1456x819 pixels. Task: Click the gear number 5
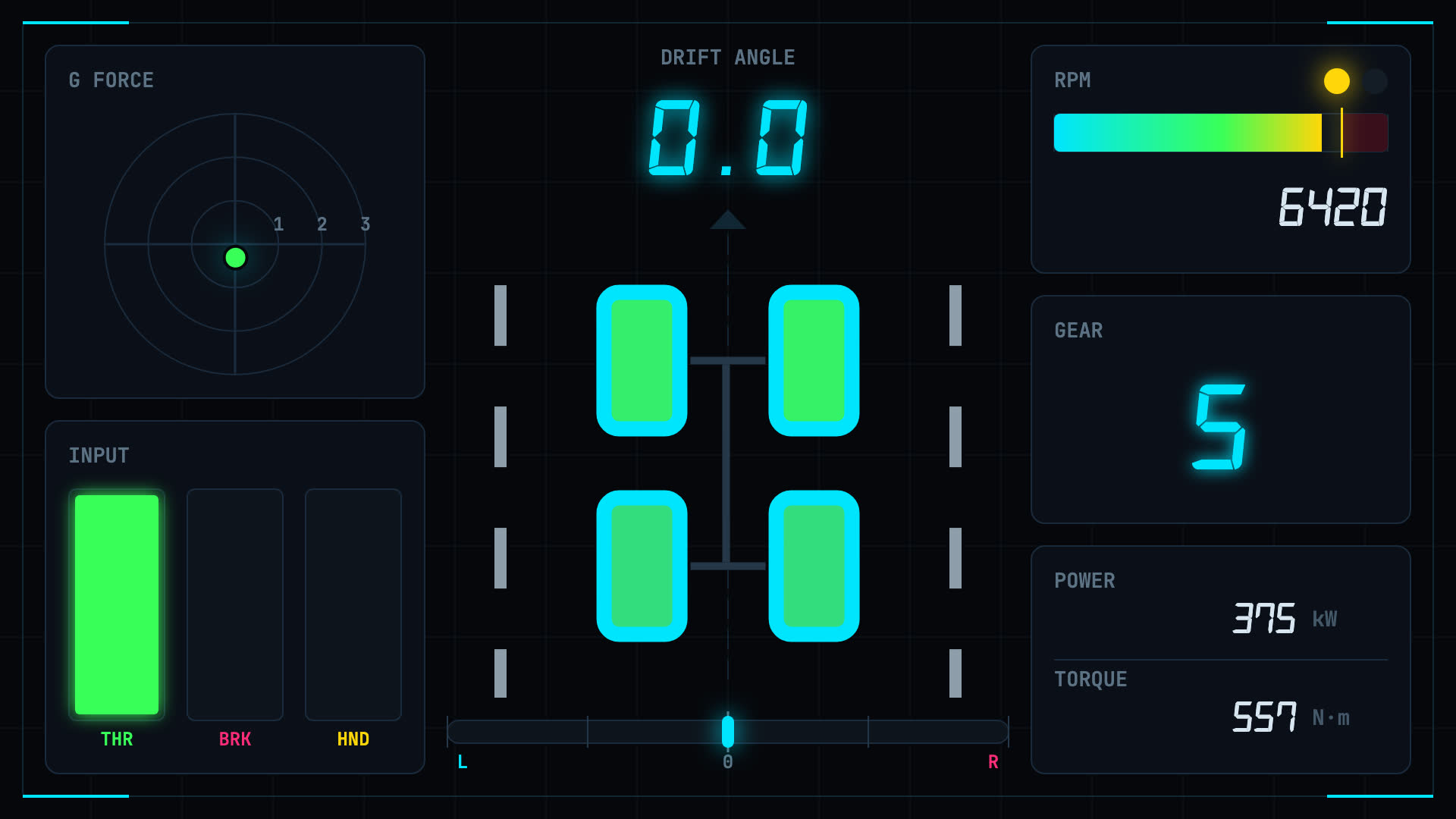[x=1219, y=427]
